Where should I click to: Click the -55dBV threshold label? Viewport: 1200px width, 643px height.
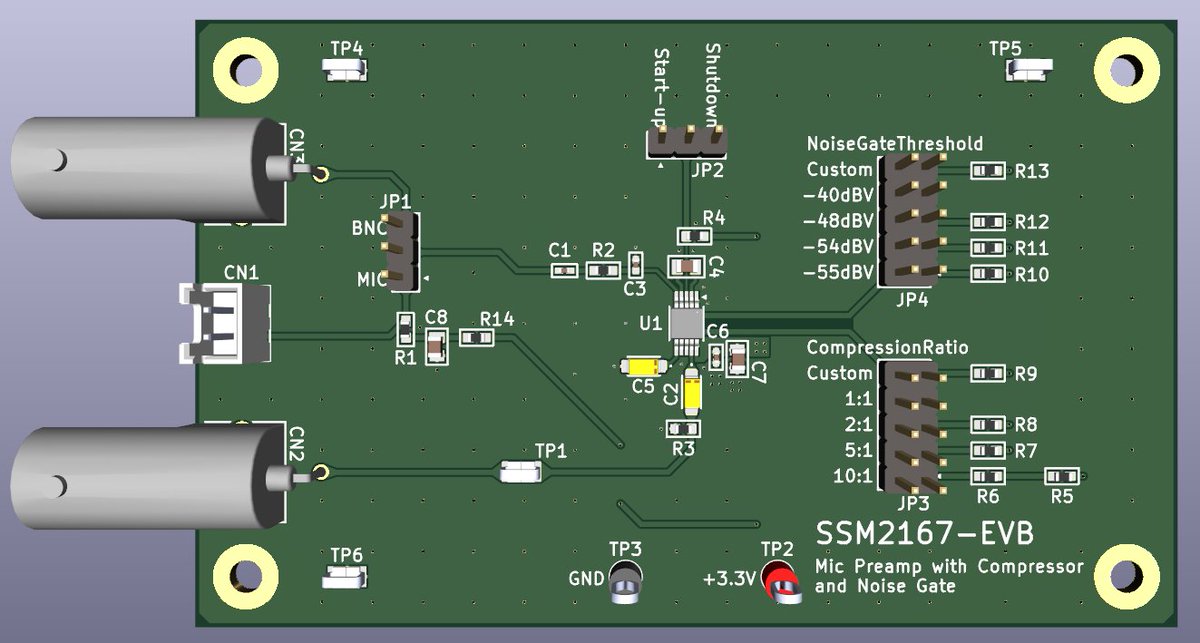(x=838, y=273)
